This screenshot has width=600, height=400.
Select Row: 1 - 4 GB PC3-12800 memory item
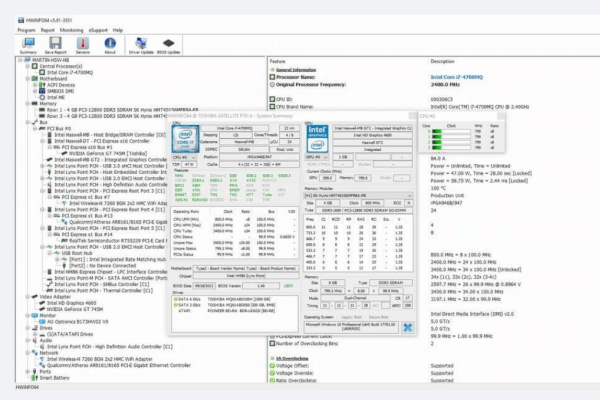(122, 109)
